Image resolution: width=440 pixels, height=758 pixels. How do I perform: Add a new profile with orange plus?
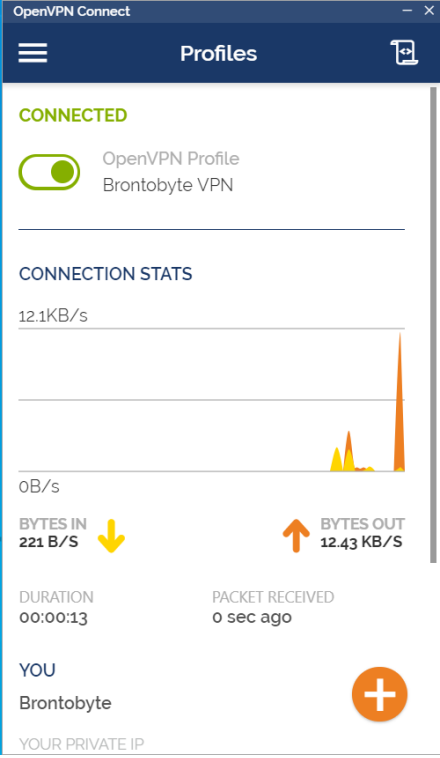point(380,694)
